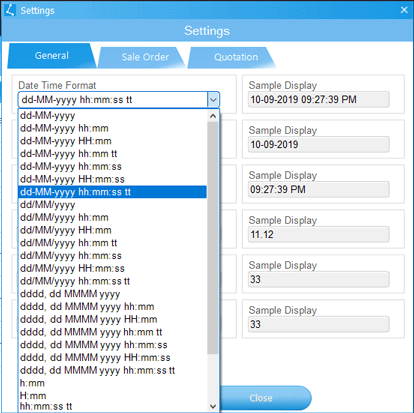
Task: Select the General tab
Action: coord(52,56)
